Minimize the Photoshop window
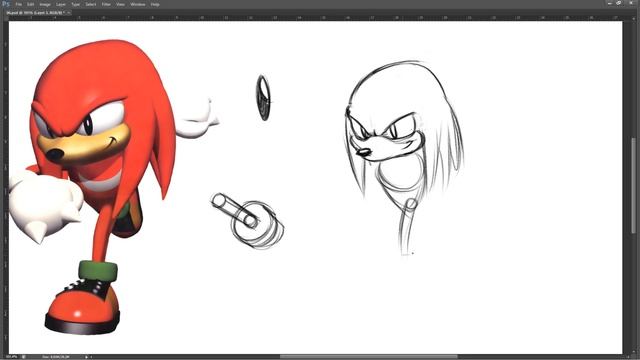Viewport: 640px width, 360px height. 610,3
